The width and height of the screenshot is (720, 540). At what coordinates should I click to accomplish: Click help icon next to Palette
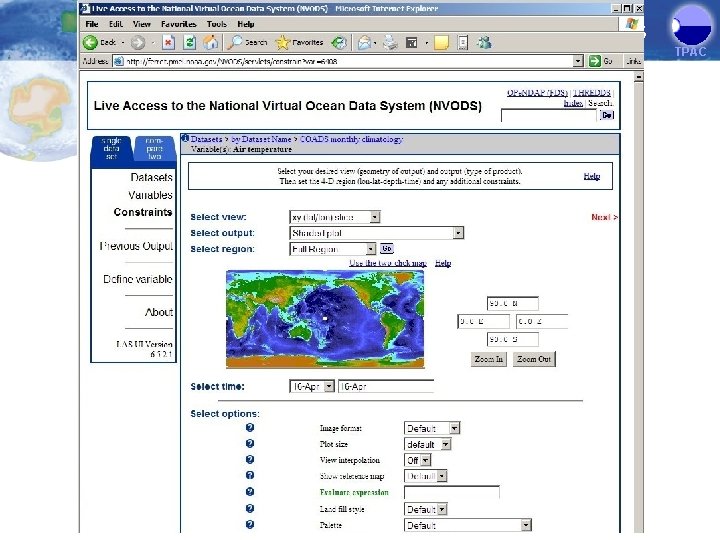250,524
